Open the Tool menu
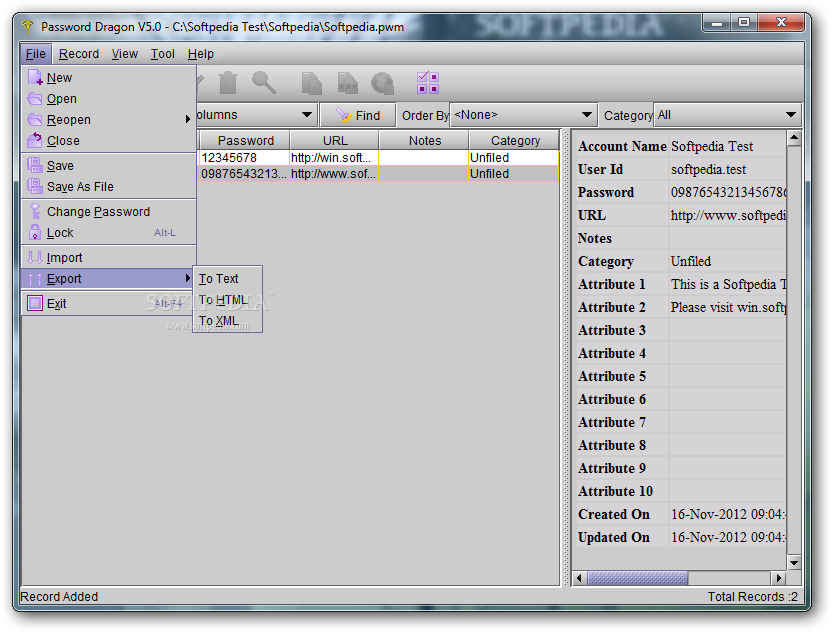 click(162, 54)
